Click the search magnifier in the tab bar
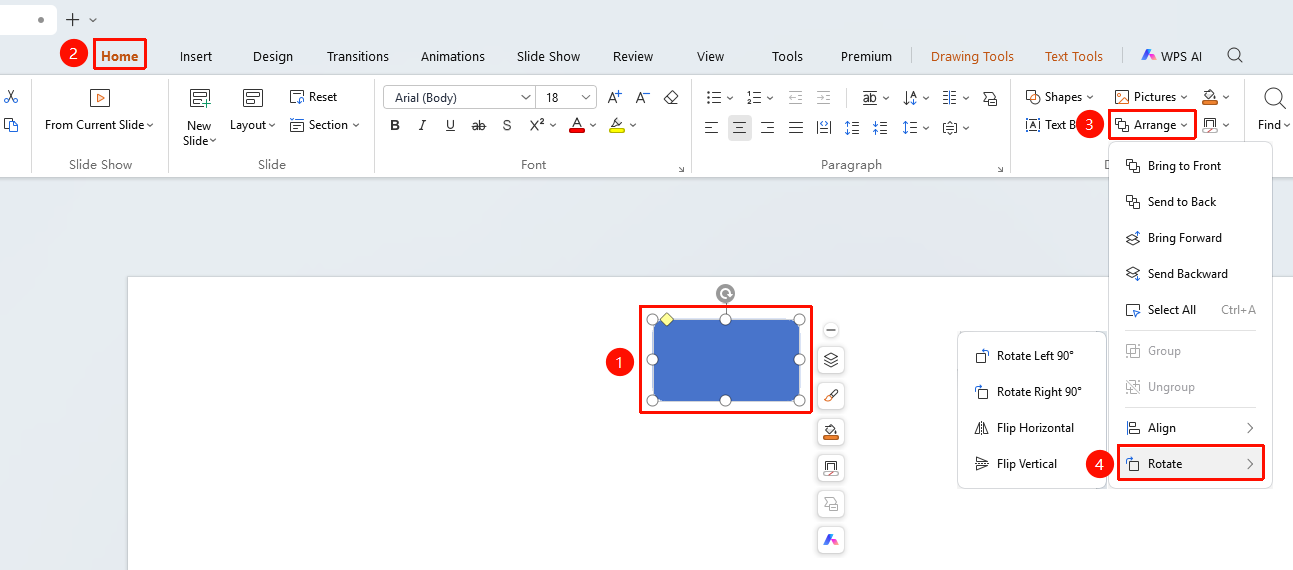The image size is (1293, 570). pyautogui.click(x=1235, y=56)
